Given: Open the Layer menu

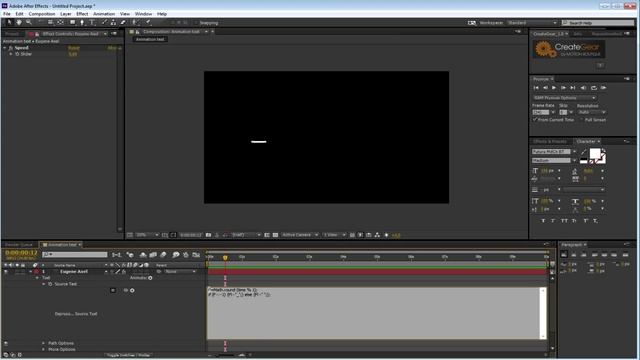Looking at the screenshot, I should [66, 14].
